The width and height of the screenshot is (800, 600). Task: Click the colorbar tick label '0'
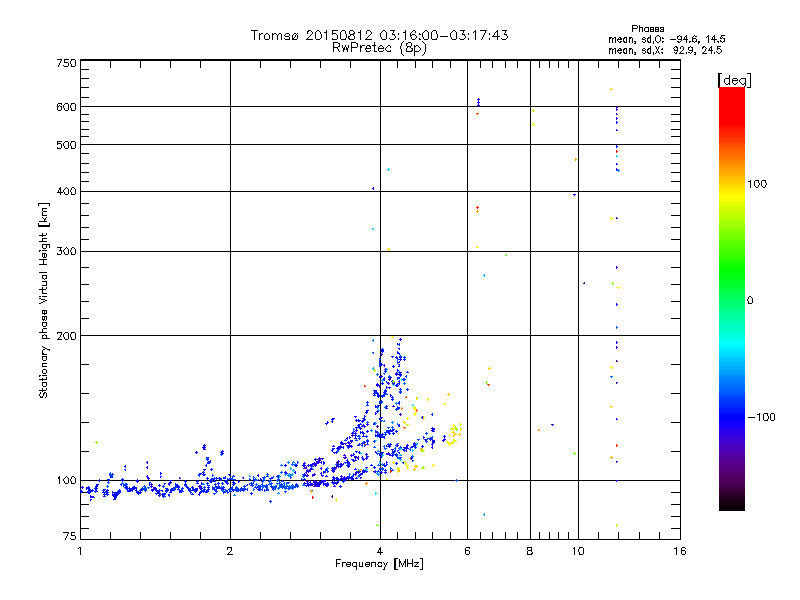(x=750, y=301)
